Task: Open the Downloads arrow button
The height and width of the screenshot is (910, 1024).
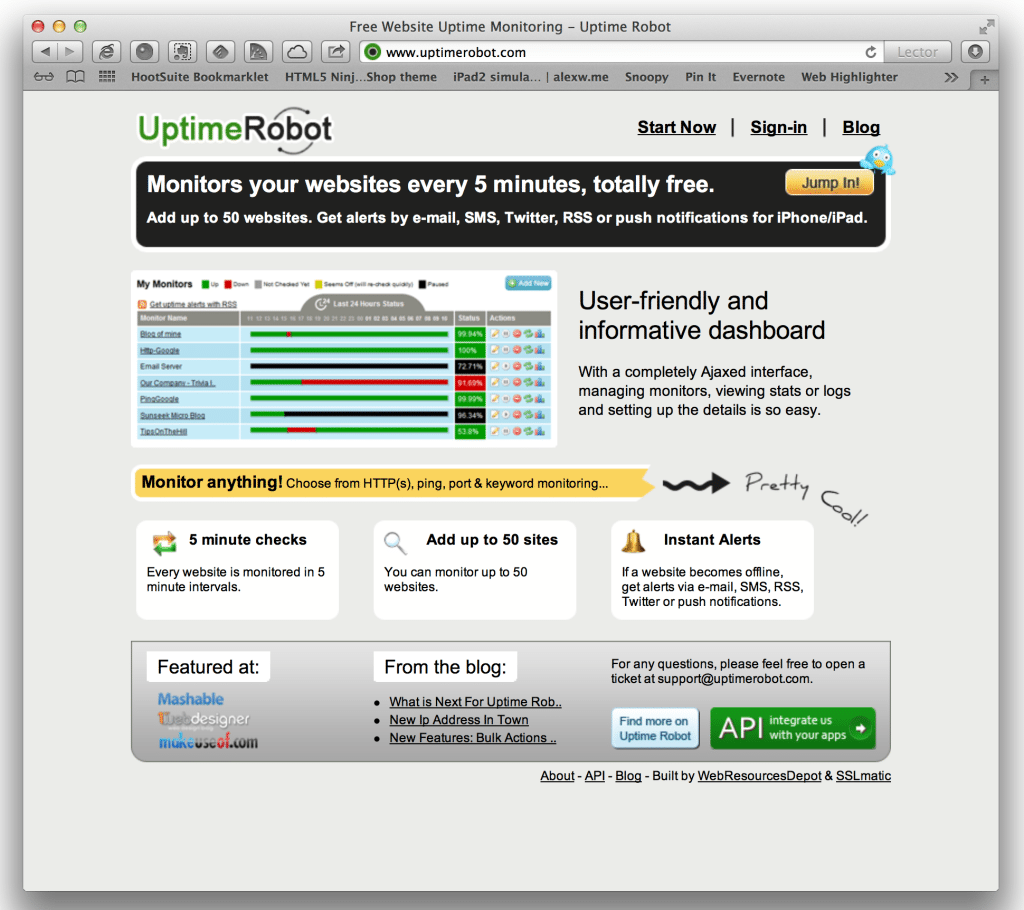Action: (x=975, y=52)
